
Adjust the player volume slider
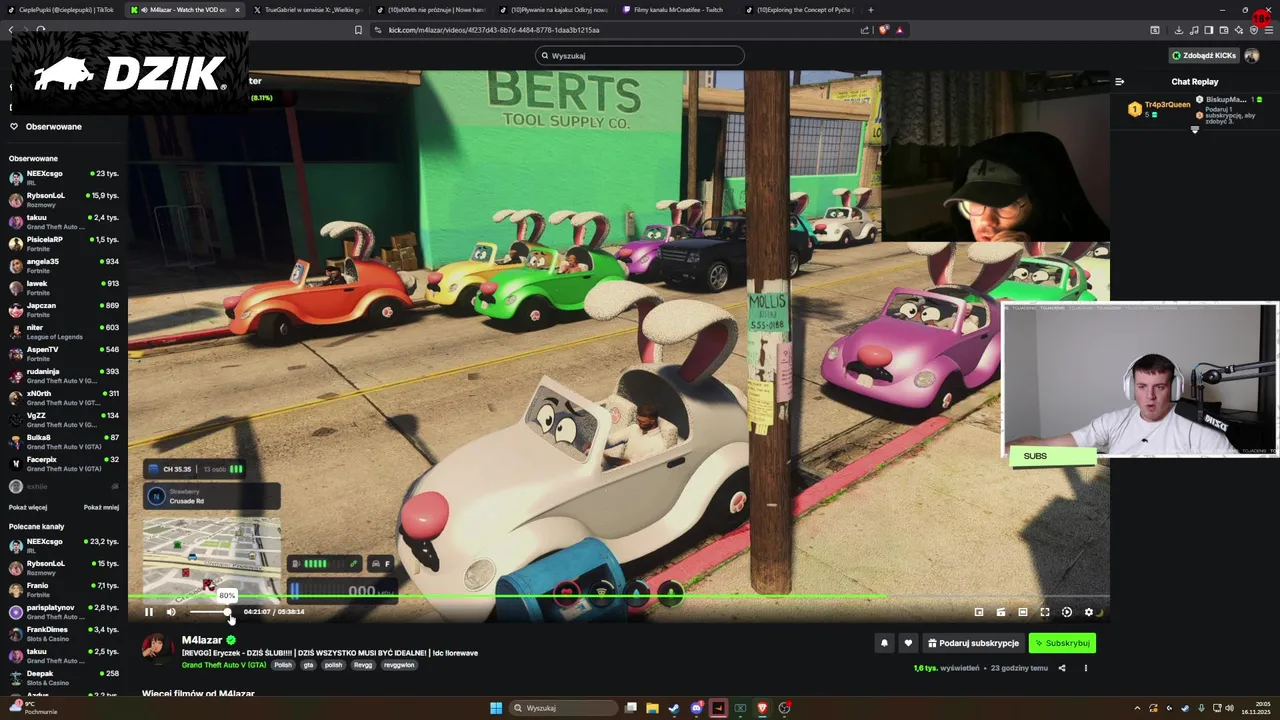point(209,612)
